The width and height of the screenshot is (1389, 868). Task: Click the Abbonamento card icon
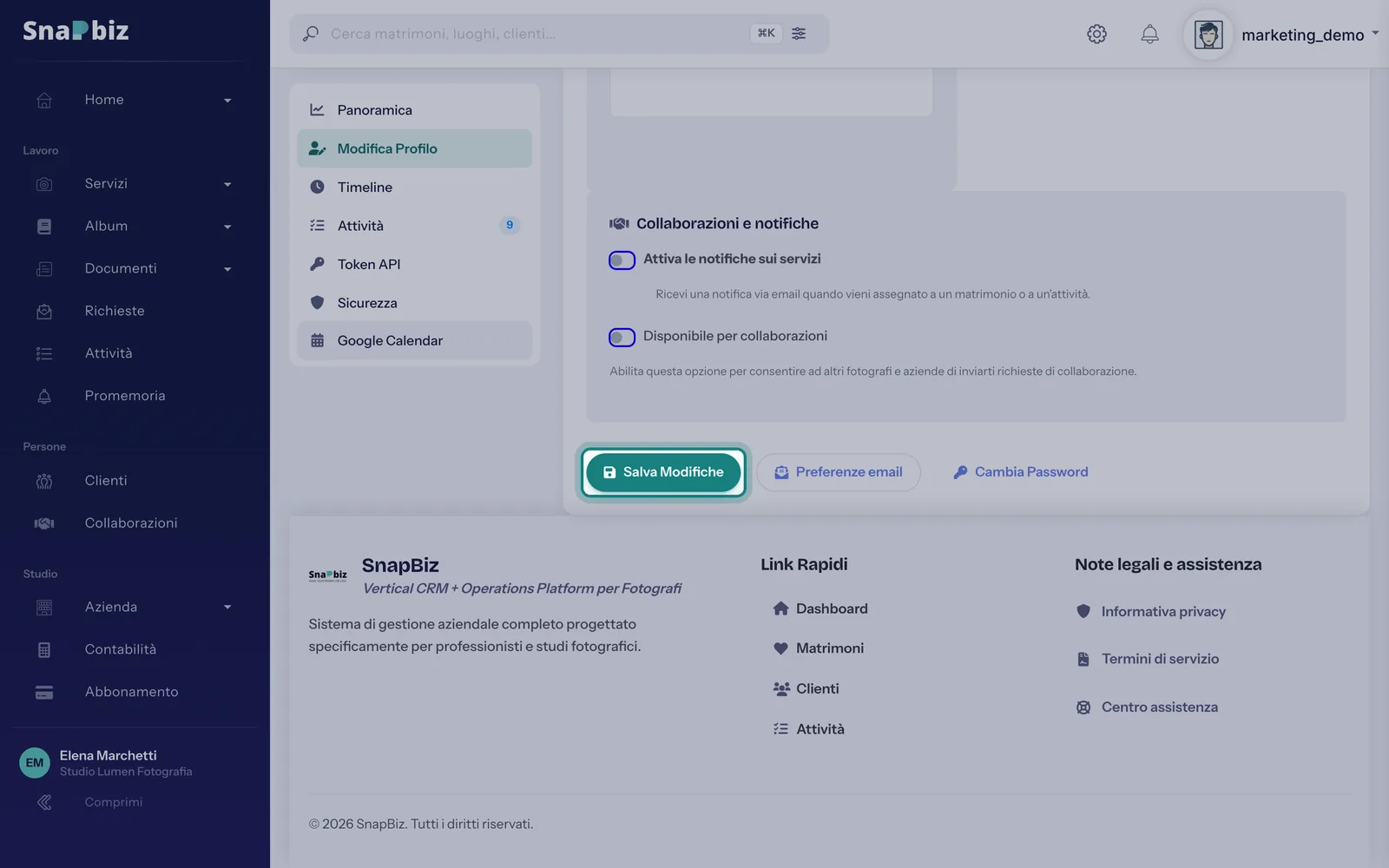(x=44, y=692)
